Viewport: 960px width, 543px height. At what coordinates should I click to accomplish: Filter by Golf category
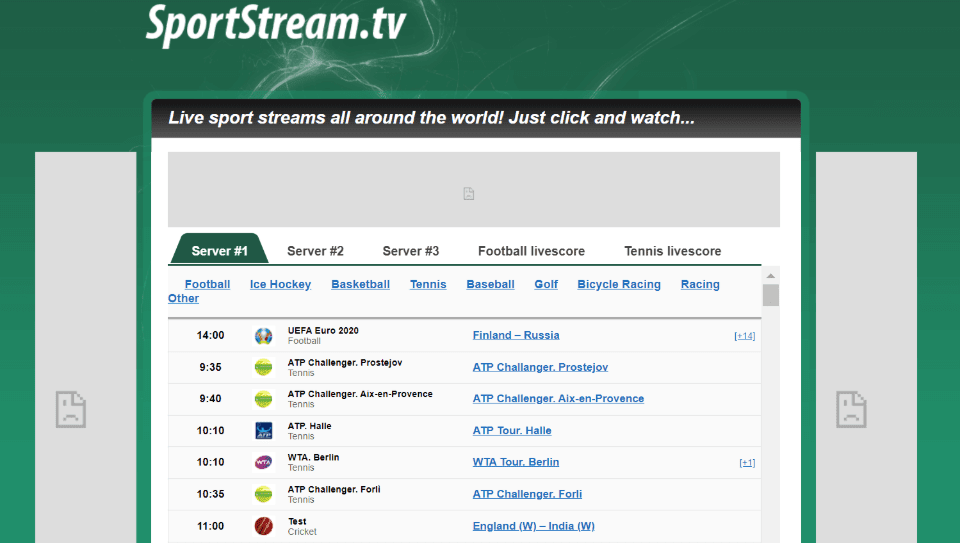546,284
